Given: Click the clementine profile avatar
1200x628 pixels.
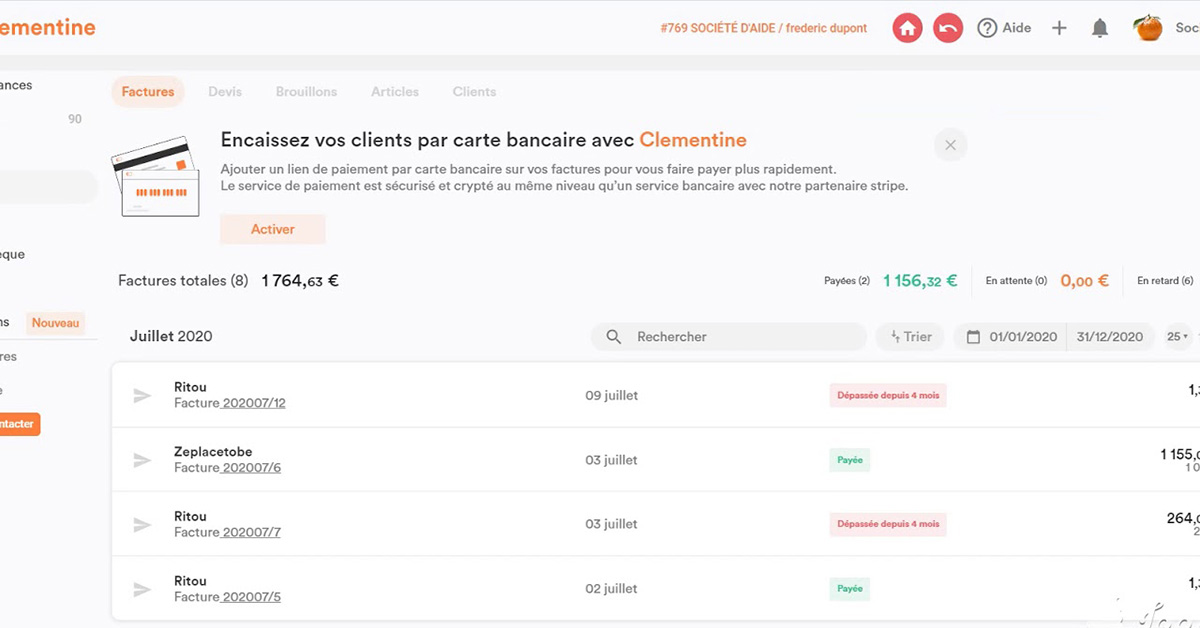Looking at the screenshot, I should pos(1148,28).
